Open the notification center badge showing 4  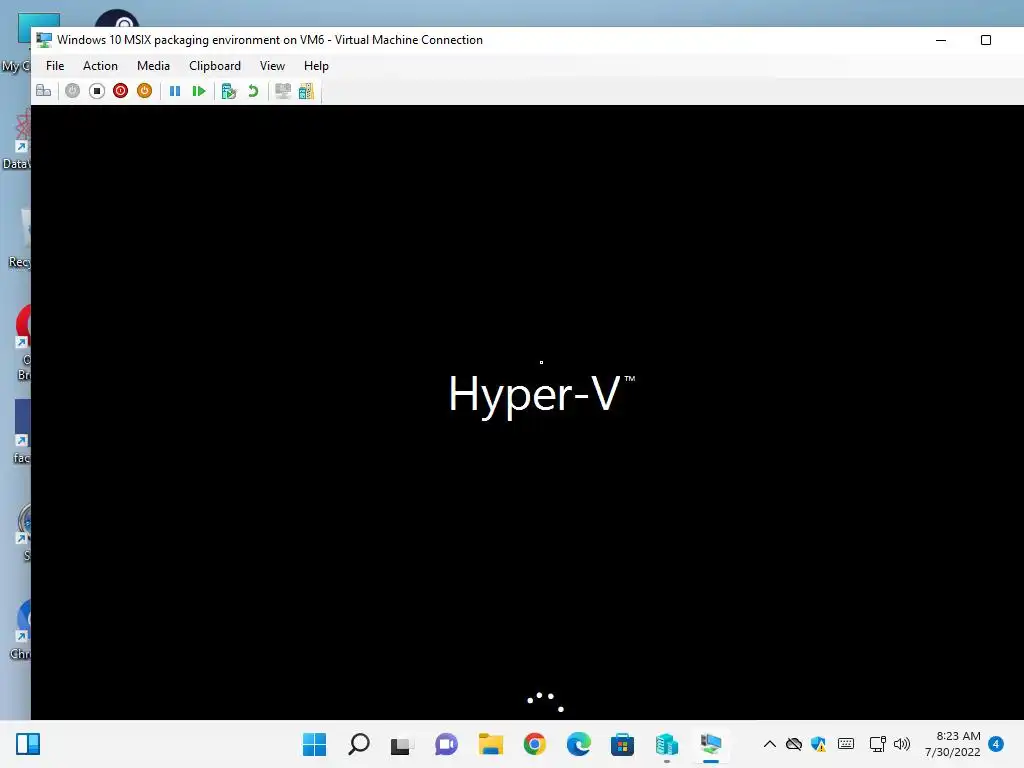[x=996, y=744]
